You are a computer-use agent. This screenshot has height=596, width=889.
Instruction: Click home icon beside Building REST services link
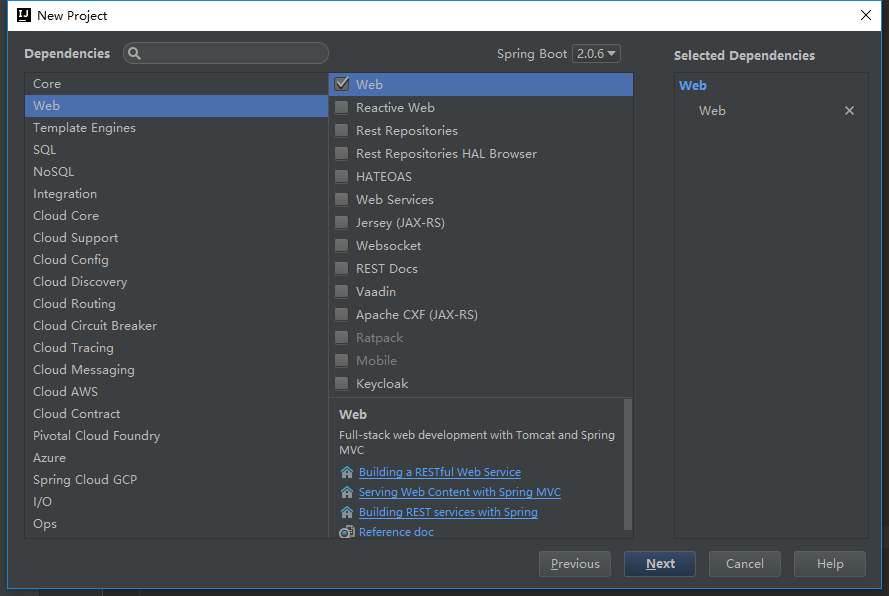tap(346, 512)
